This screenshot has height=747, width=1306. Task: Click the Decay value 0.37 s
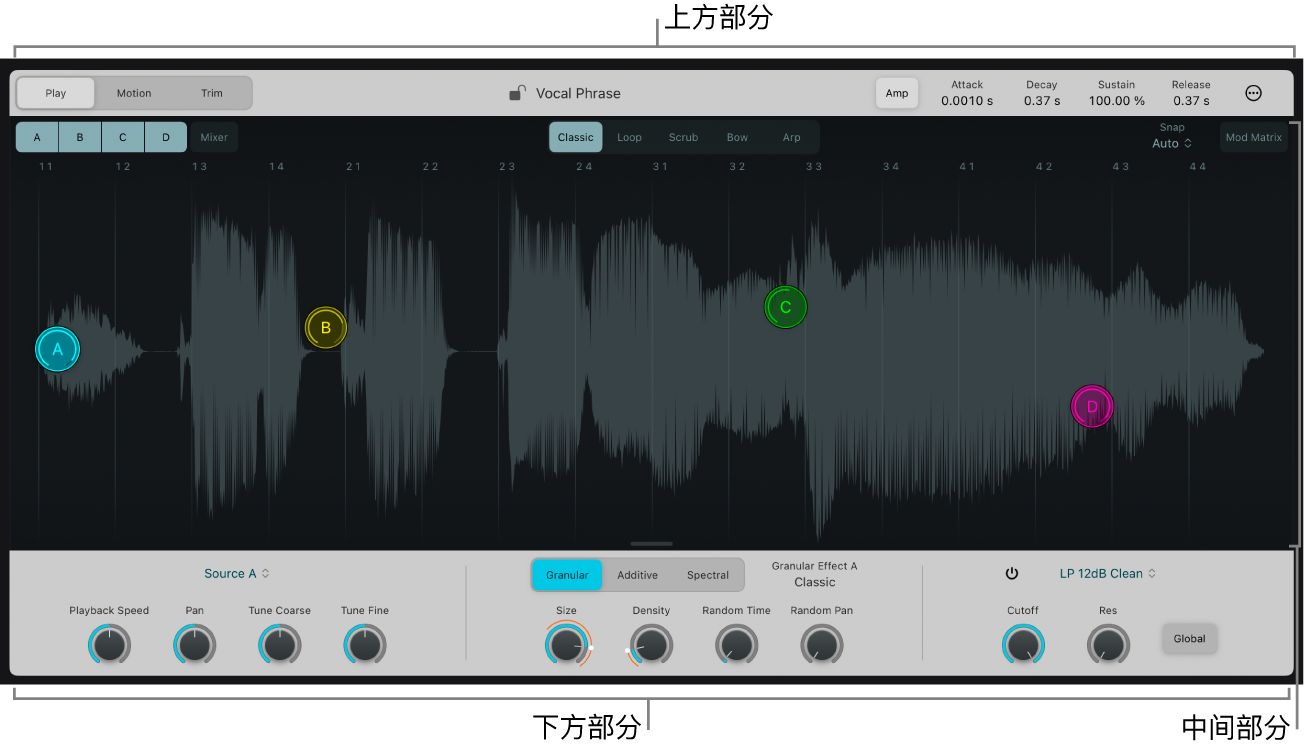(x=1042, y=100)
